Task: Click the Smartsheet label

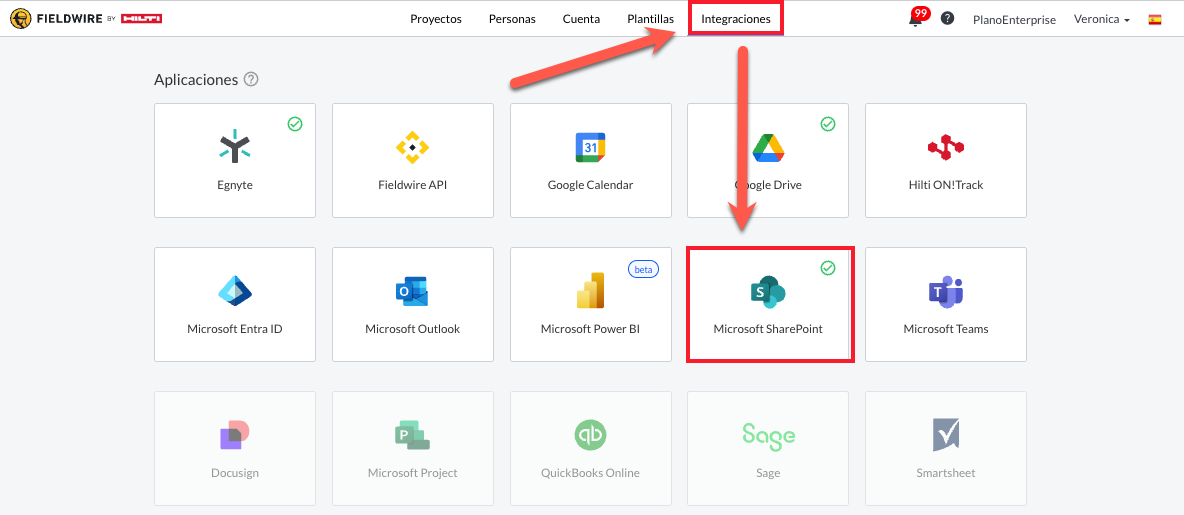Action: 945,473
